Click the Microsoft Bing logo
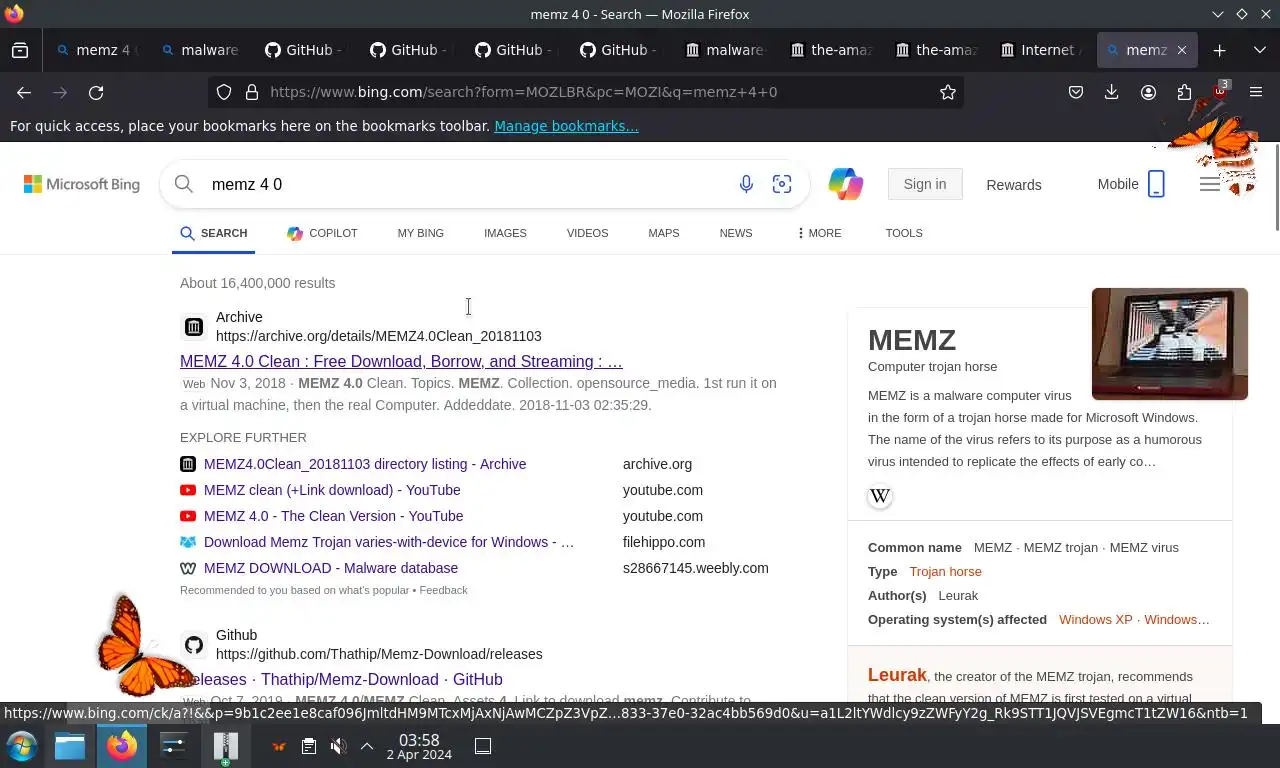 [82, 184]
